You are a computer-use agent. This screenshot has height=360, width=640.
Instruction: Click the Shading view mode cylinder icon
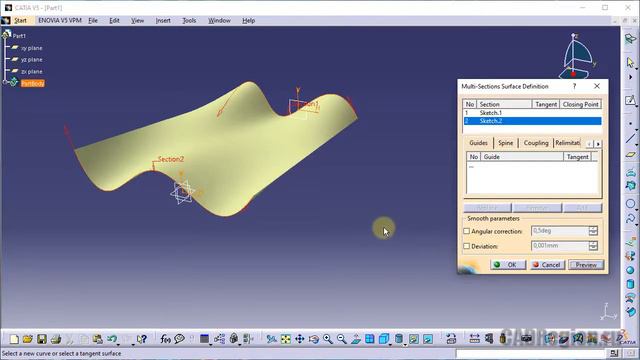point(399,339)
